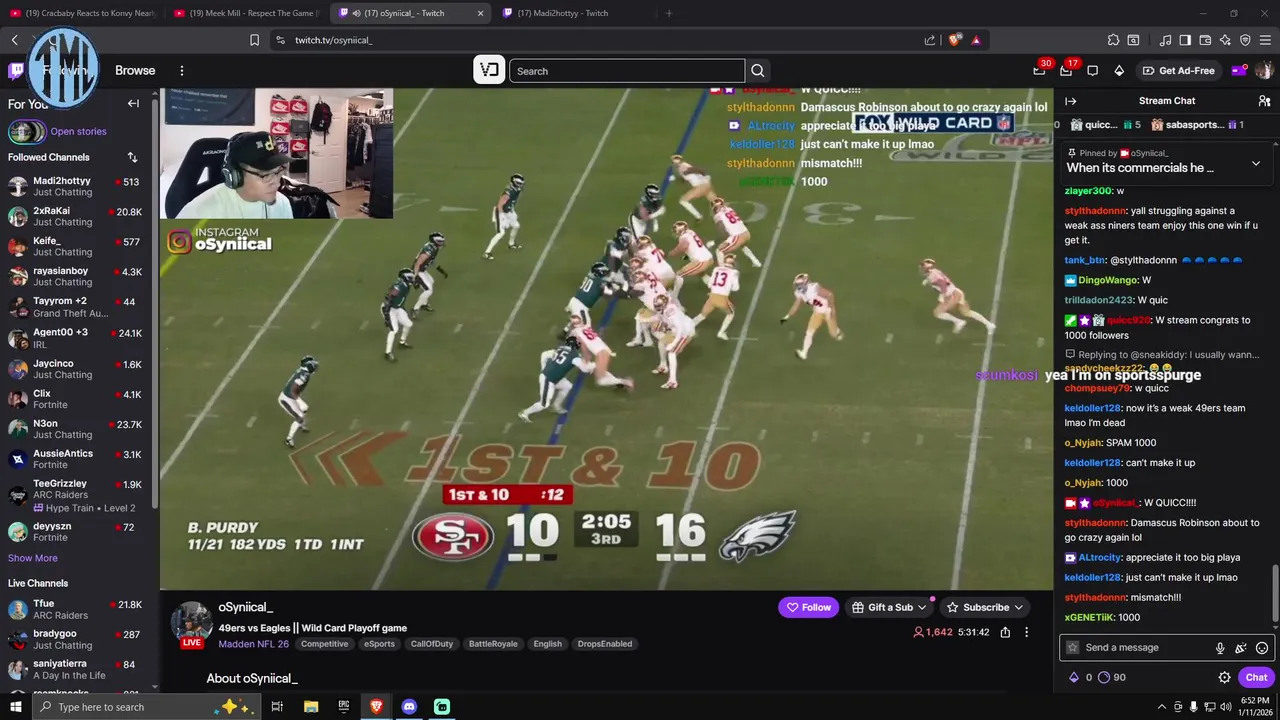This screenshot has width=1280, height=720.
Task: Click the search magnifier button
Action: point(758,71)
